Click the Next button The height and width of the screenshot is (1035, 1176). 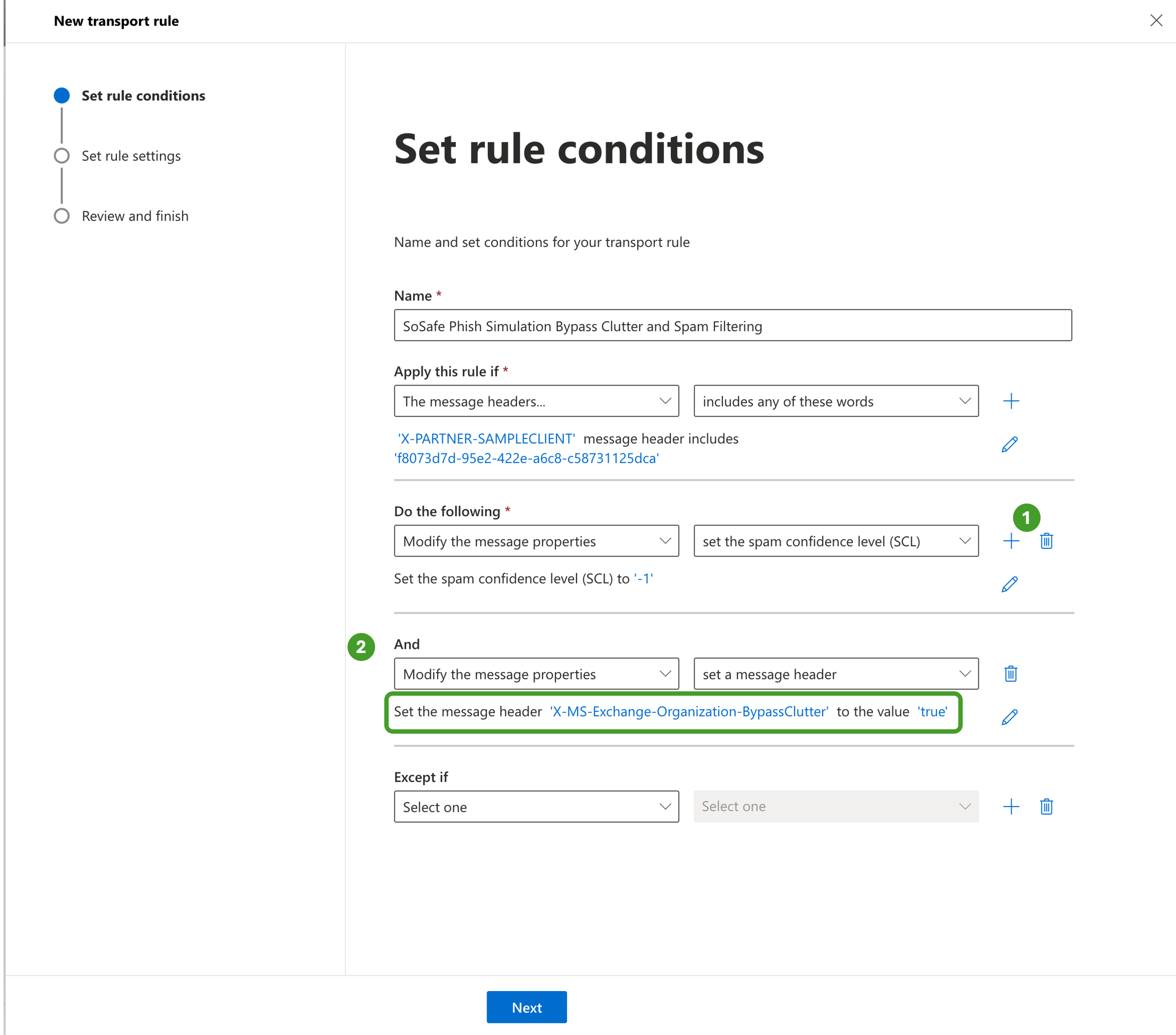pyautogui.click(x=526, y=1007)
